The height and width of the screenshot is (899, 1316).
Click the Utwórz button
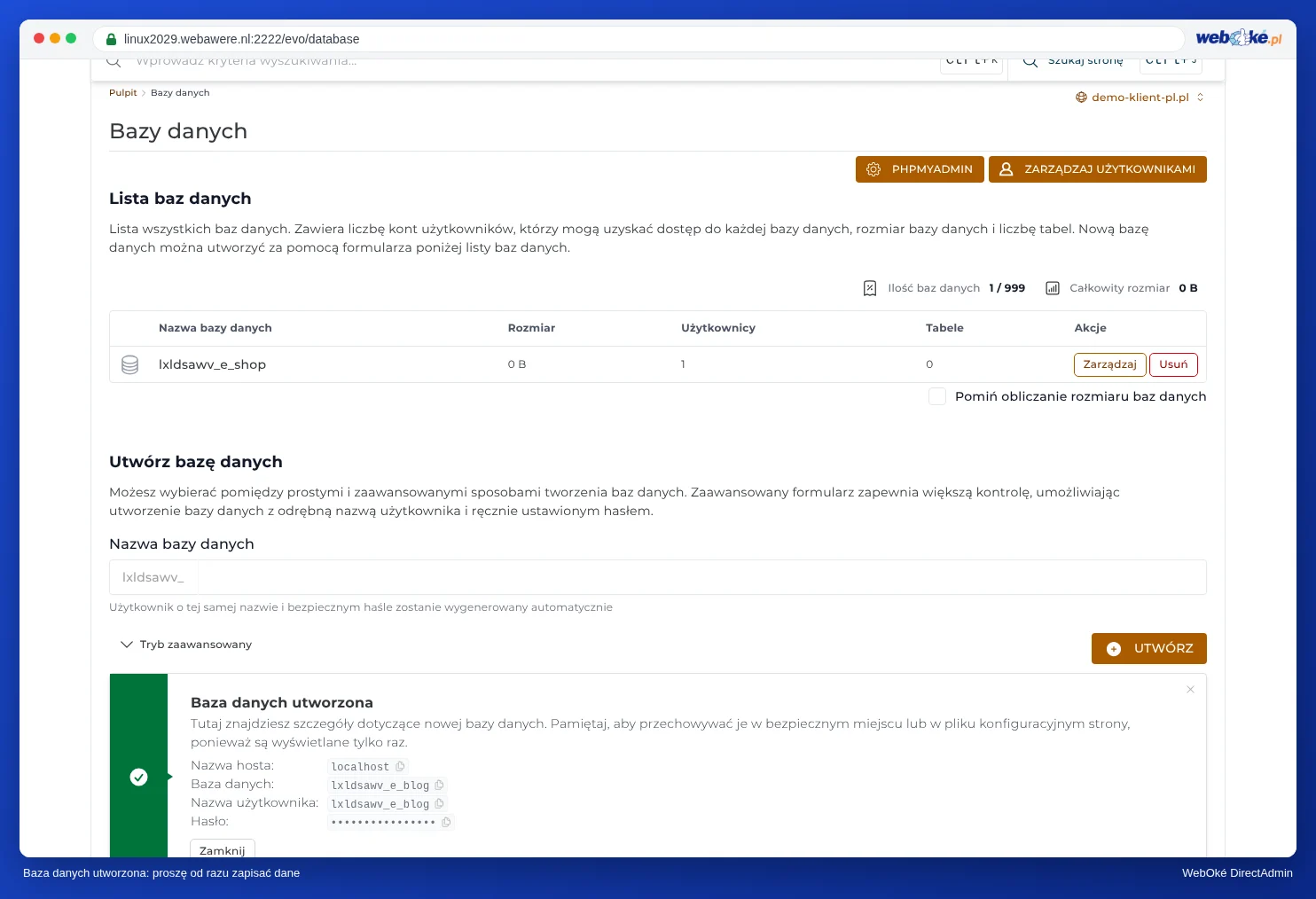(x=1149, y=648)
